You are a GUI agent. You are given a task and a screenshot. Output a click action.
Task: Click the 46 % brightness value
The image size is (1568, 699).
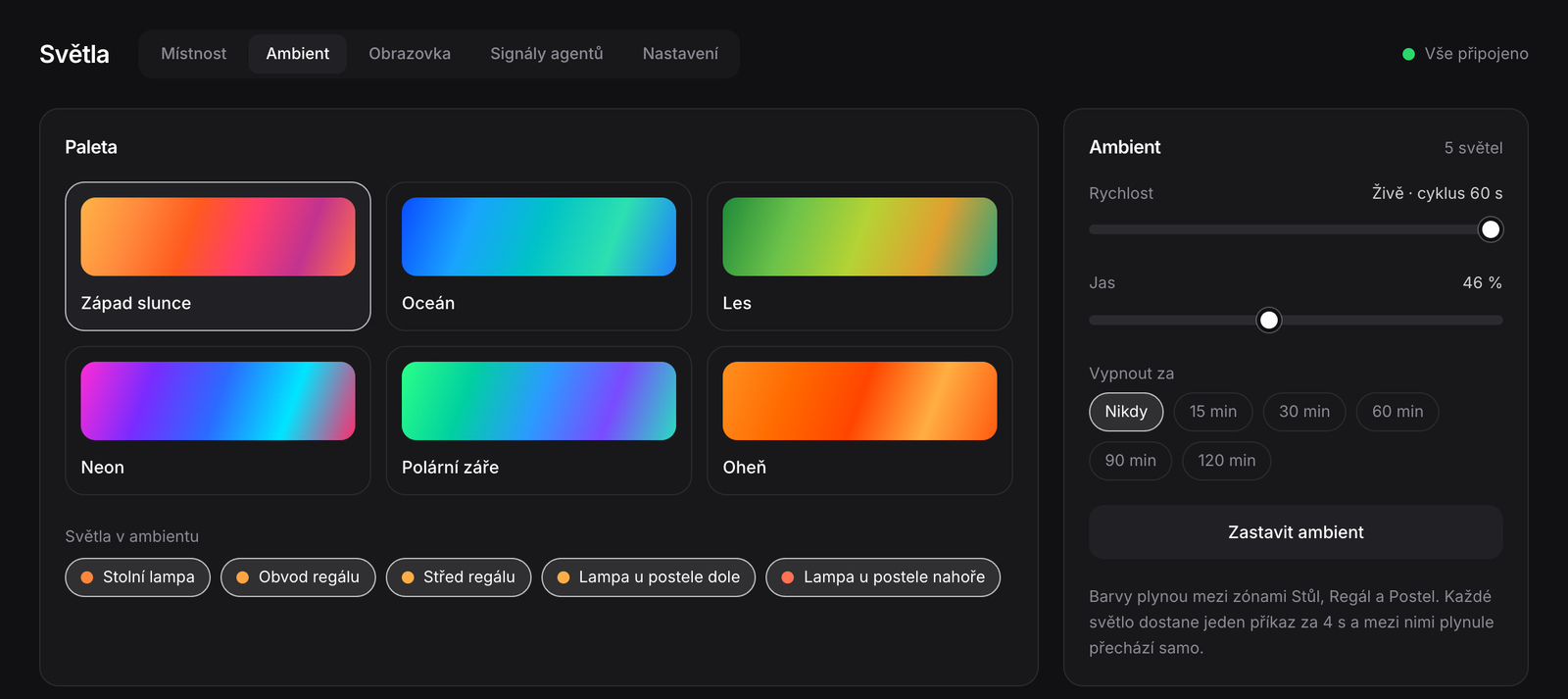[x=1482, y=282]
